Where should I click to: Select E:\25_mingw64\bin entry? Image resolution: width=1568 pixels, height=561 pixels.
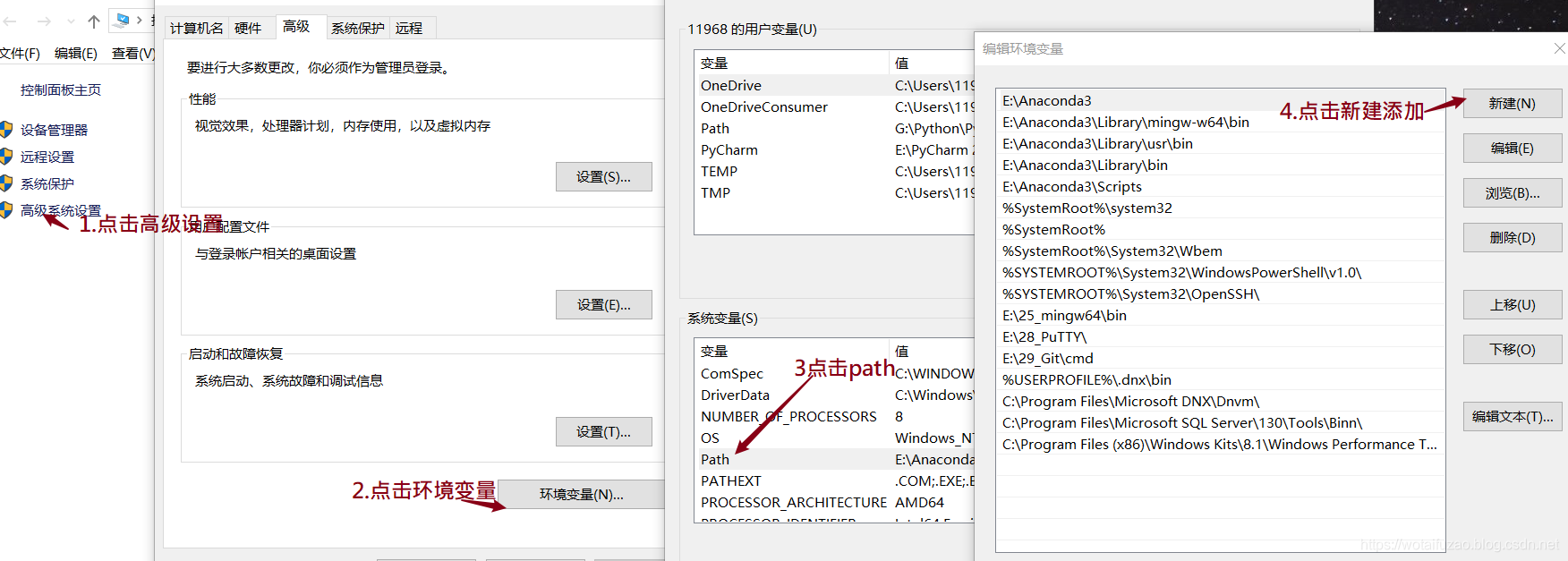click(1221, 315)
